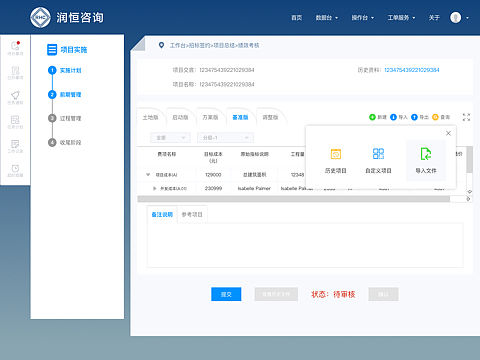Image resolution: width=480 pixels, height=360 pixels.
Task: Switch to the last version tab after 基准版
Action: coord(270,117)
